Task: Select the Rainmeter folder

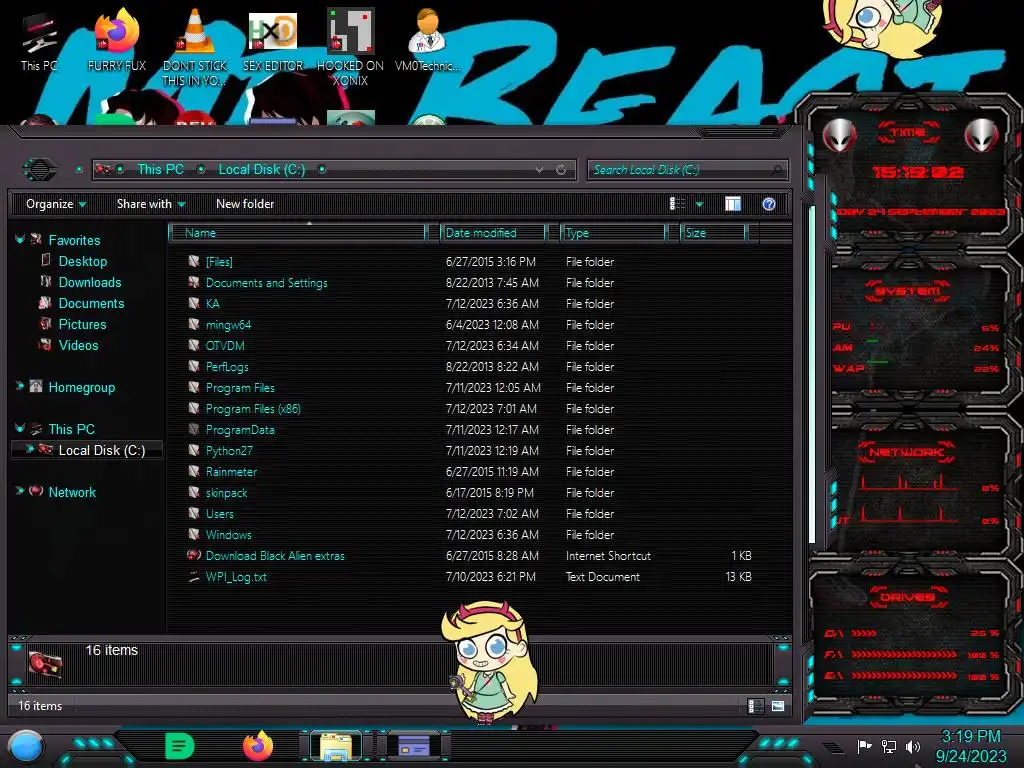Action: pos(231,472)
